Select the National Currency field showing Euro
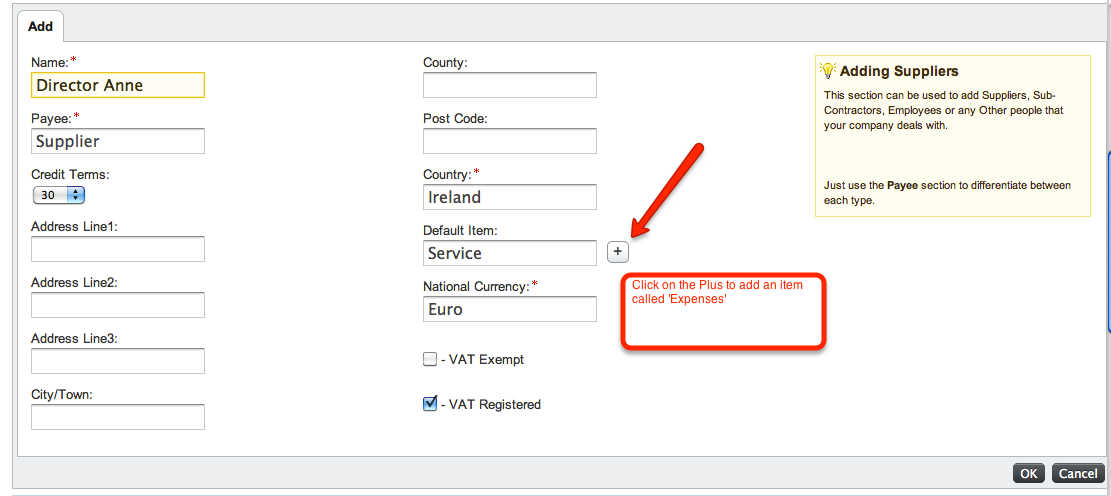 click(x=509, y=309)
